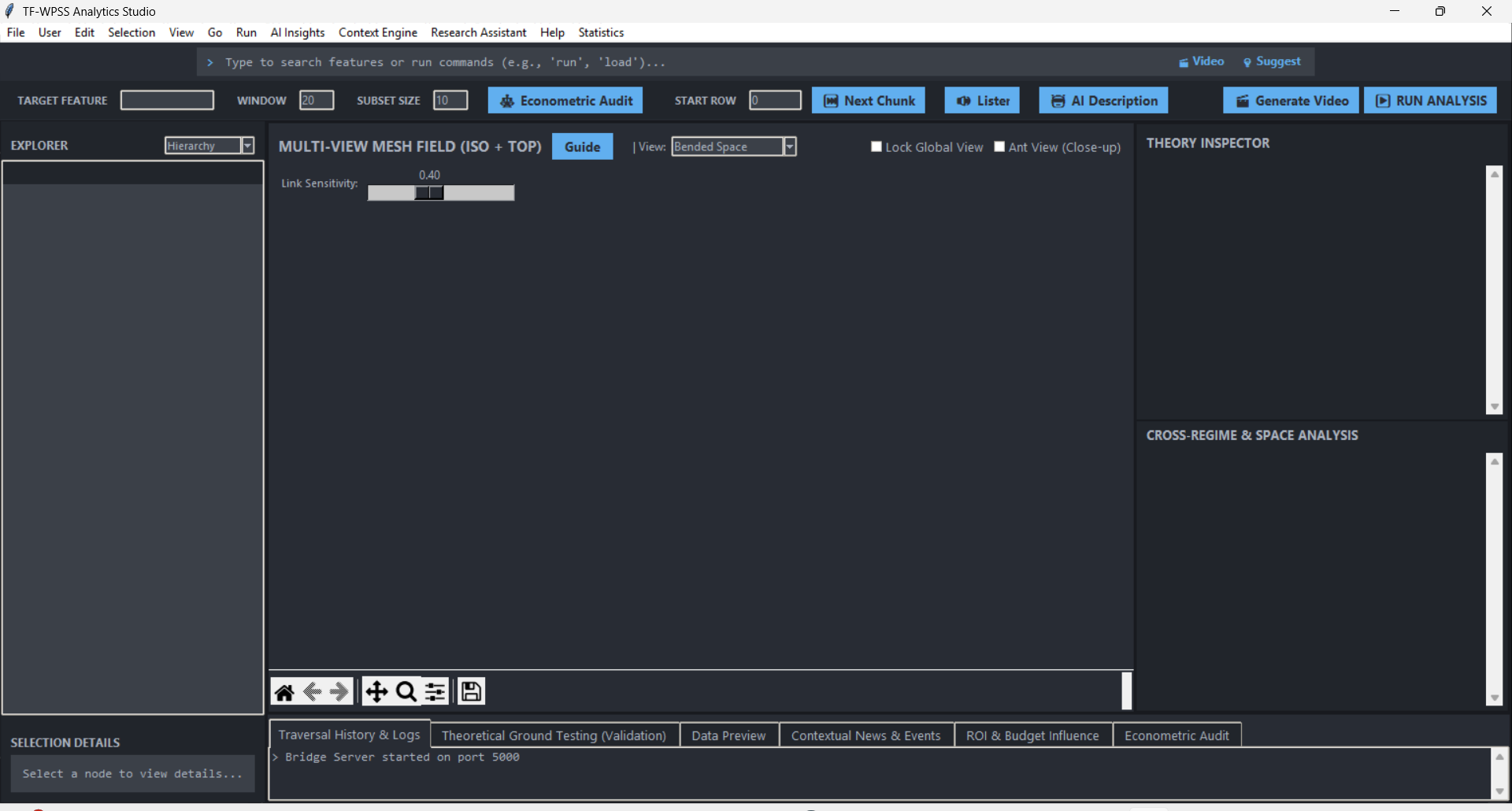Go forward to next plot view
This screenshot has width=1512, height=811.
(339, 692)
